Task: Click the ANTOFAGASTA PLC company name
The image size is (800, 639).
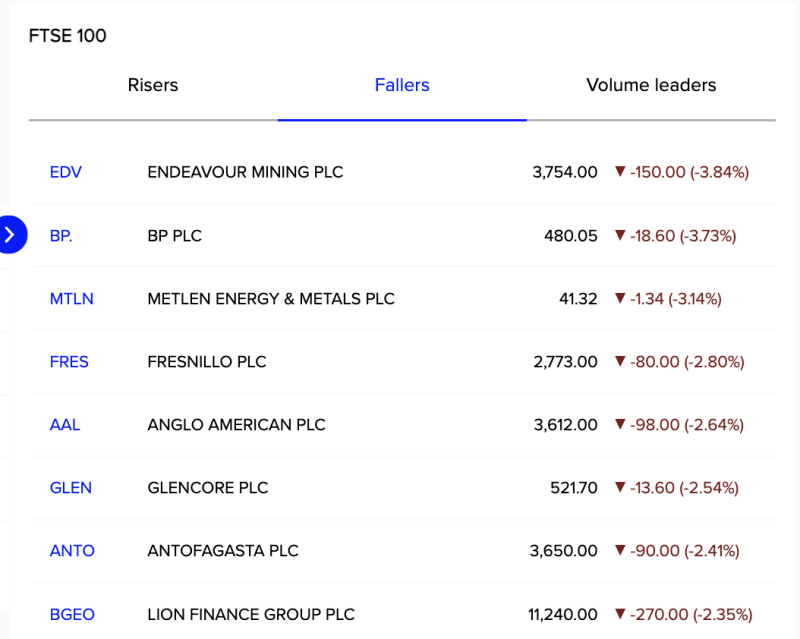Action: point(223,551)
